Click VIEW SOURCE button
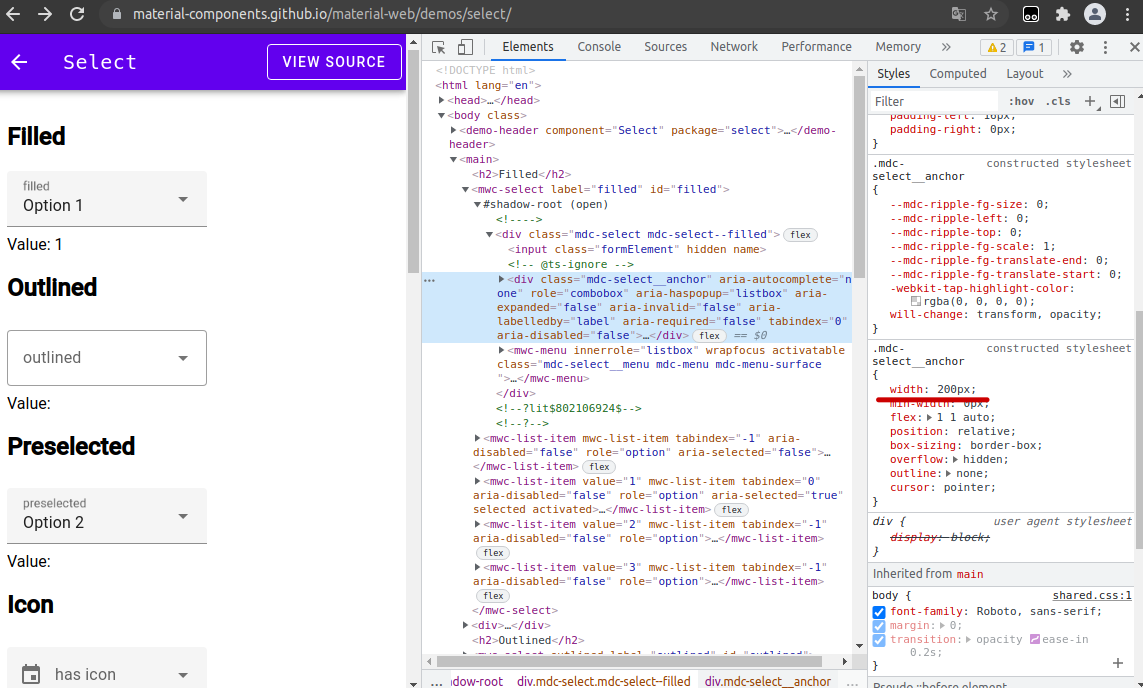Image resolution: width=1143 pixels, height=688 pixels. tap(334, 62)
